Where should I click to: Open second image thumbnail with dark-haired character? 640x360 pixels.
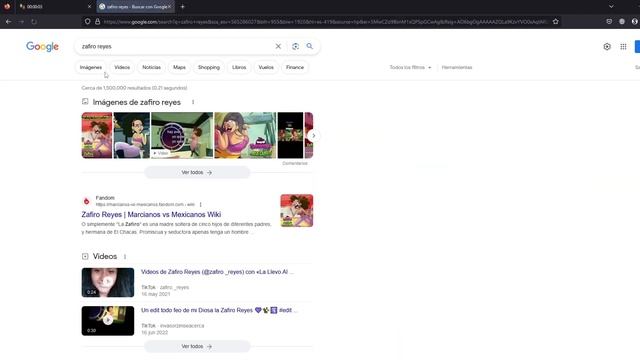pyautogui.click(x=131, y=135)
